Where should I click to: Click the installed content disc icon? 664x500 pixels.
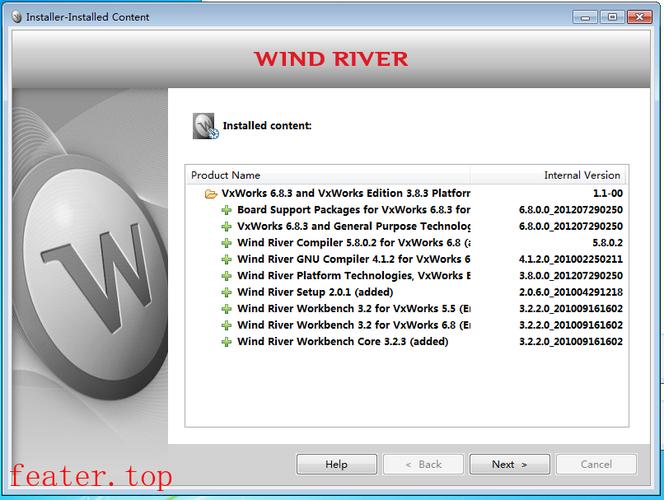[205, 126]
